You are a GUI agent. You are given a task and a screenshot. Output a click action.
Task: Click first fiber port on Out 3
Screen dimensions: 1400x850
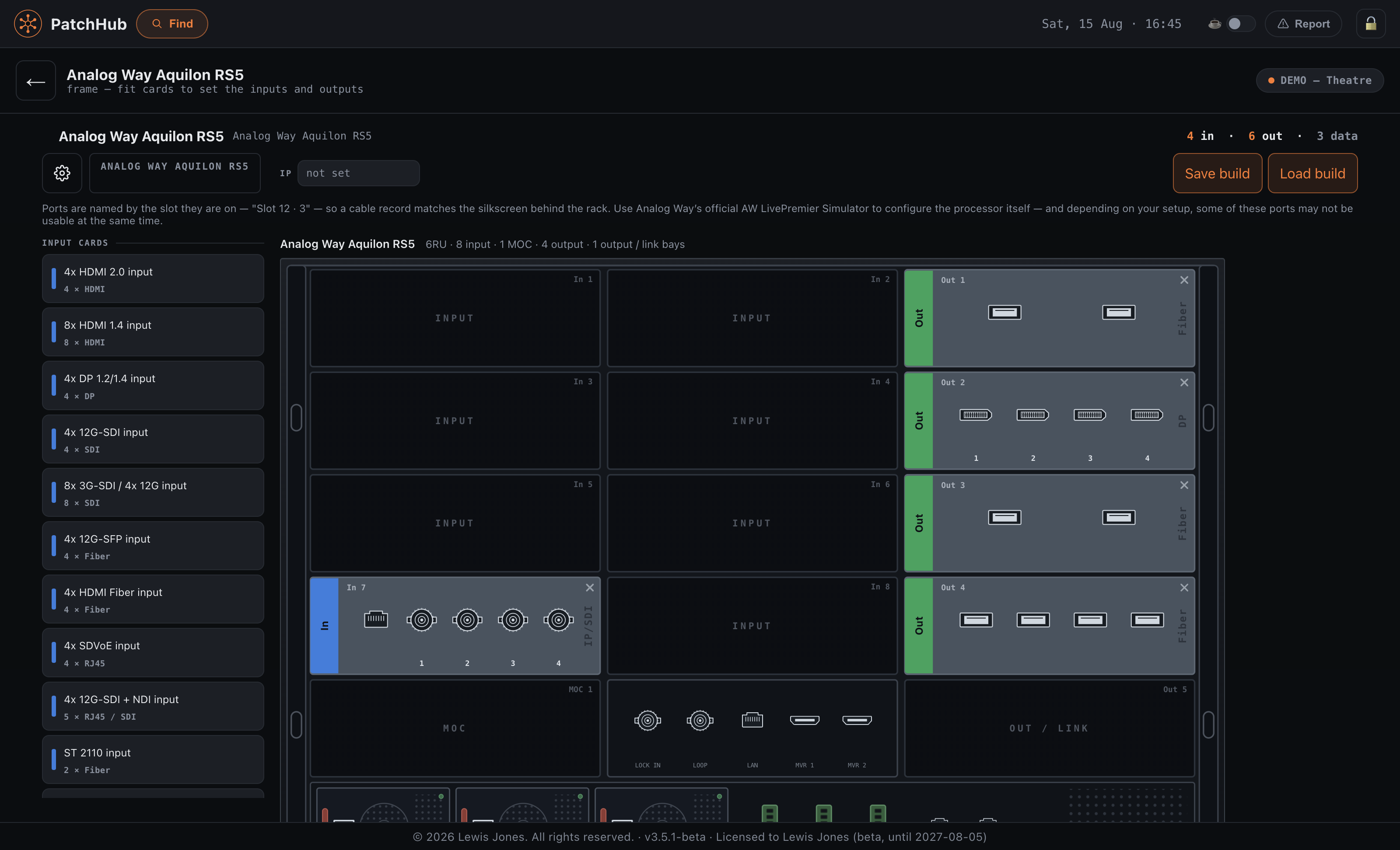tap(1004, 517)
